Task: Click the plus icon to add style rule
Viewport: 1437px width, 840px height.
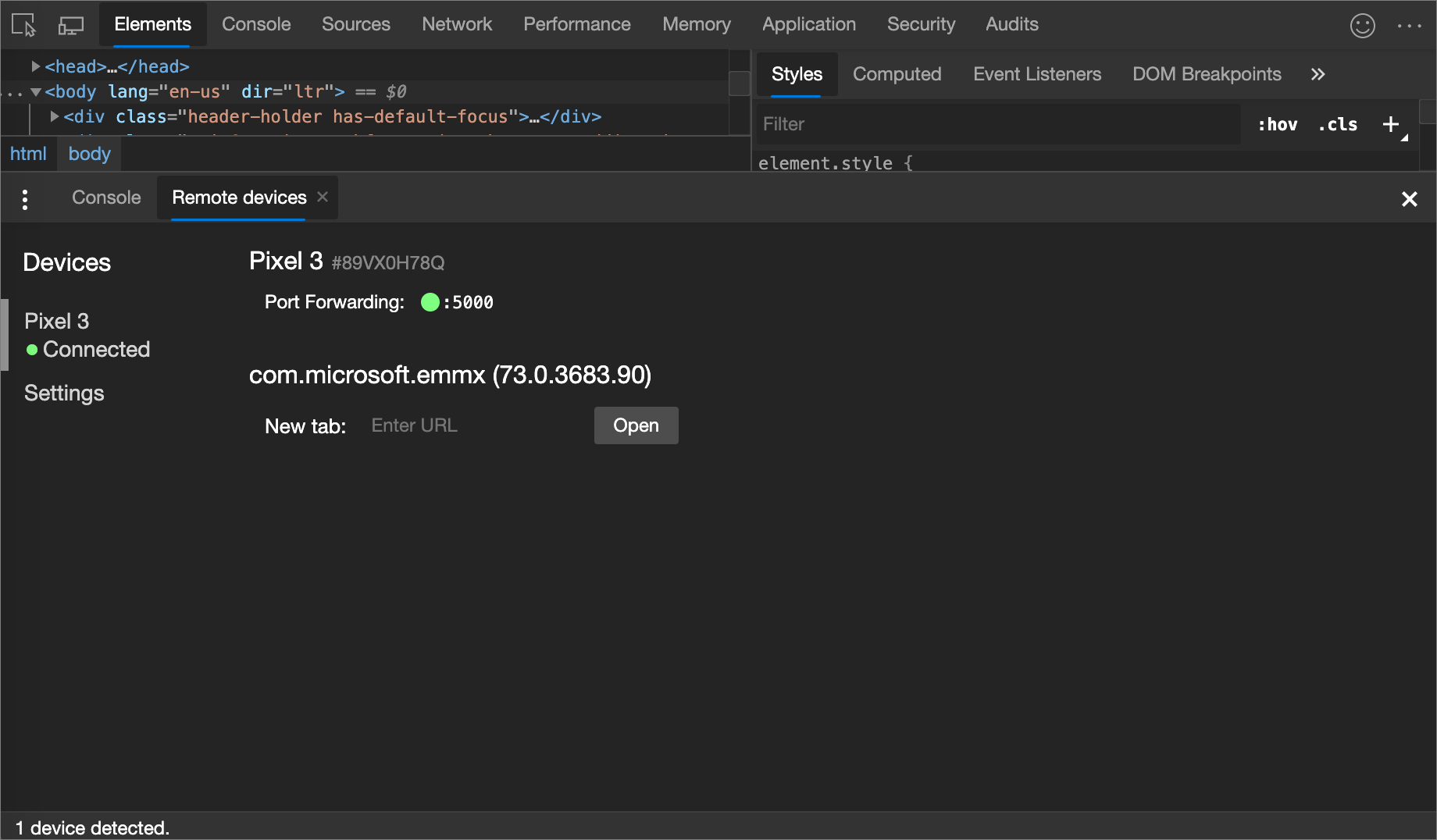Action: pos(1390,123)
